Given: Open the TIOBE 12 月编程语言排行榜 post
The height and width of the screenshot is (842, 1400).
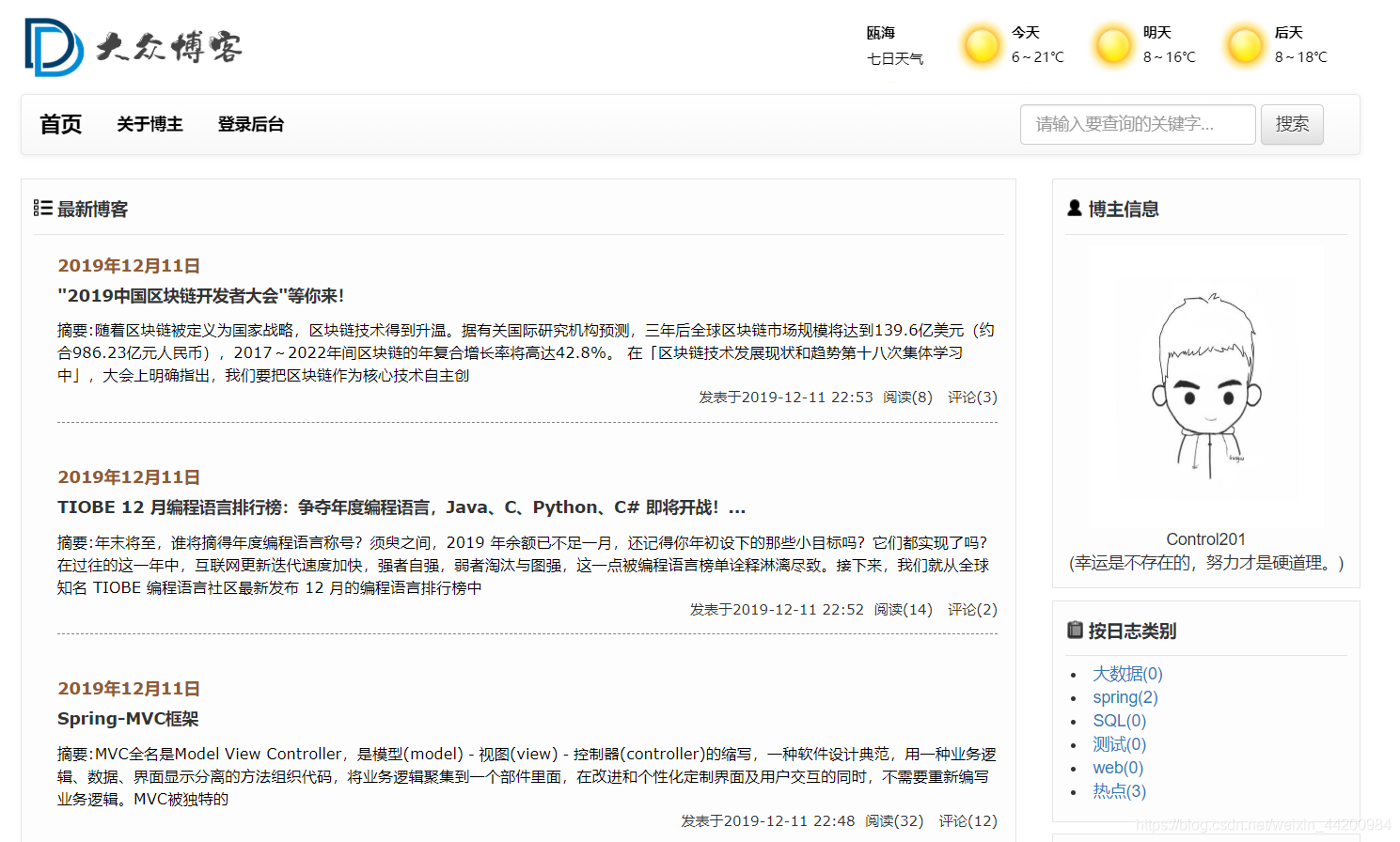Looking at the screenshot, I should [401, 507].
